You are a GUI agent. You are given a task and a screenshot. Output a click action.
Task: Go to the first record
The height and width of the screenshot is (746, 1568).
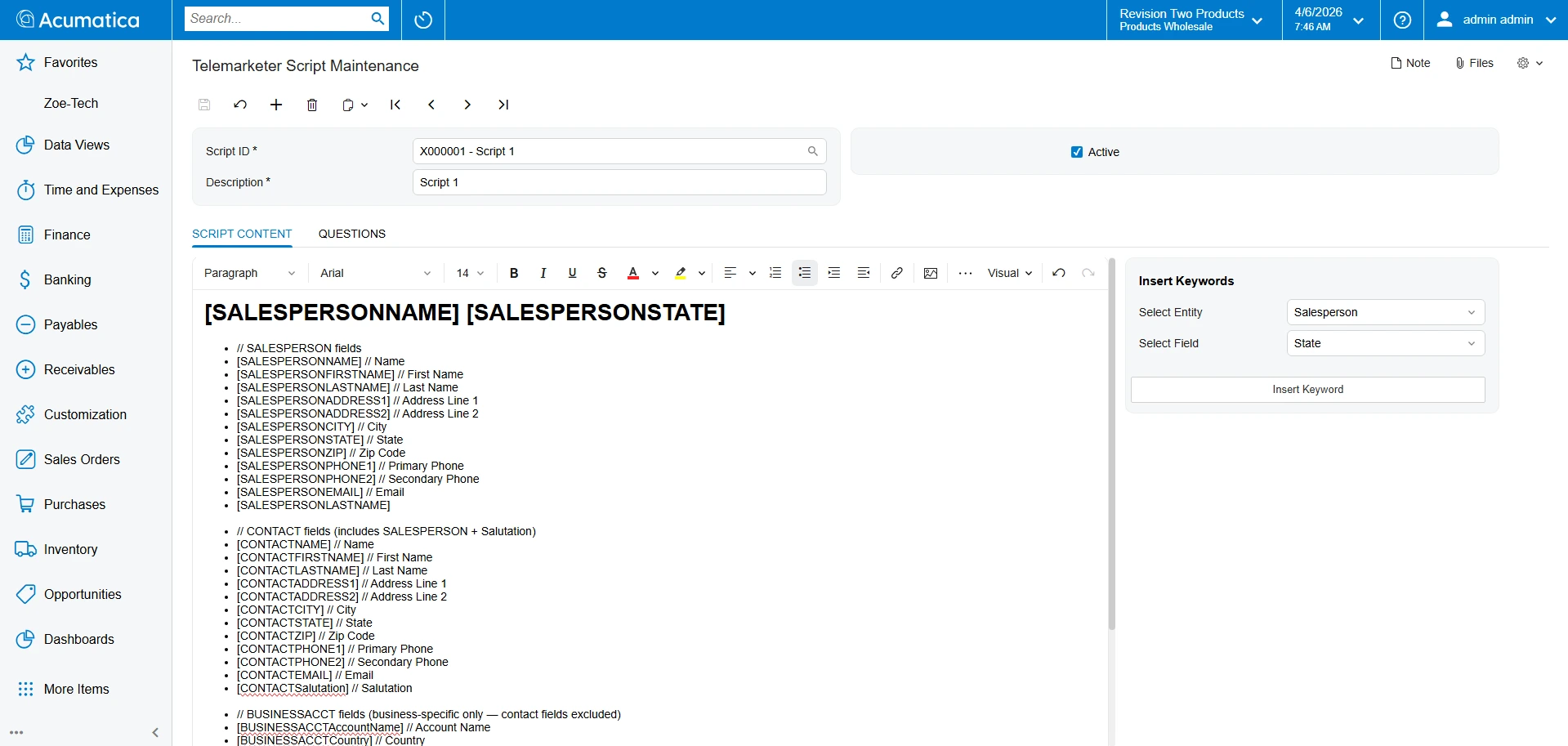pyautogui.click(x=395, y=105)
